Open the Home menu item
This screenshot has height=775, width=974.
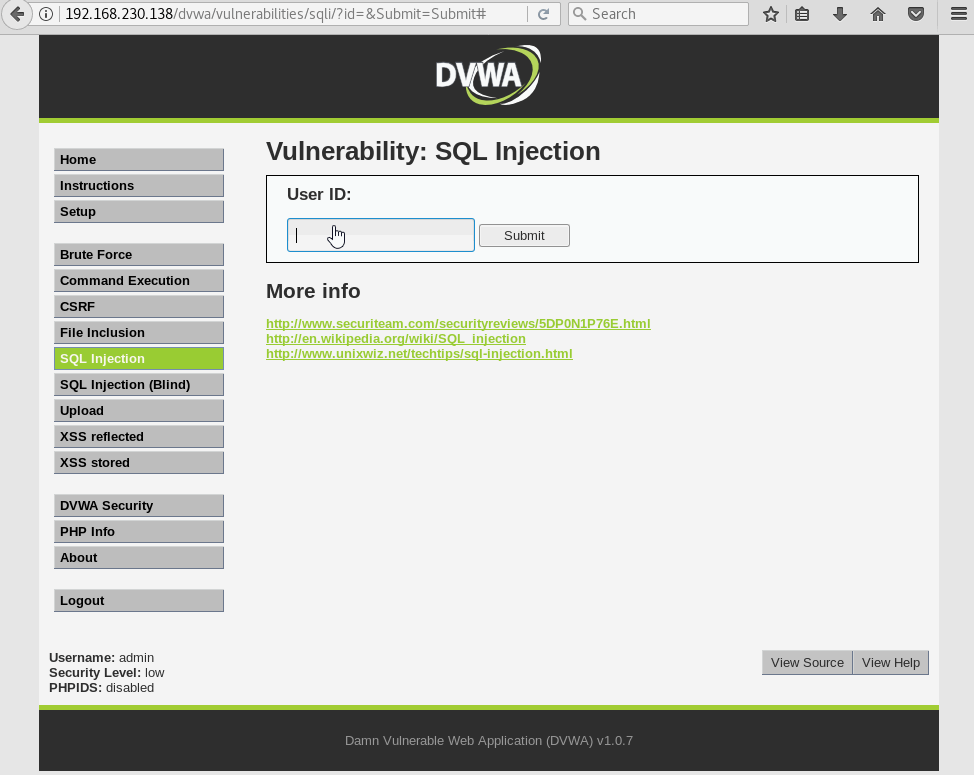(x=139, y=160)
